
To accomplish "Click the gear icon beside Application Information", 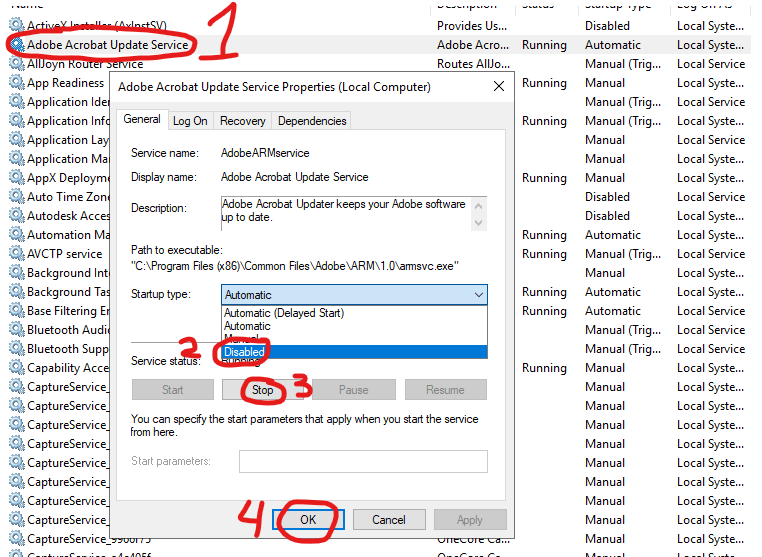I will pyautogui.click(x=17, y=121).
